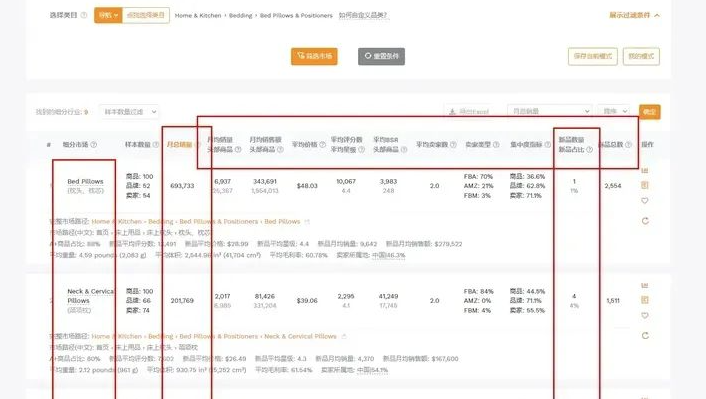Open the product list icon for Bed Pillows
This screenshot has width=706, height=399.
click(x=645, y=185)
